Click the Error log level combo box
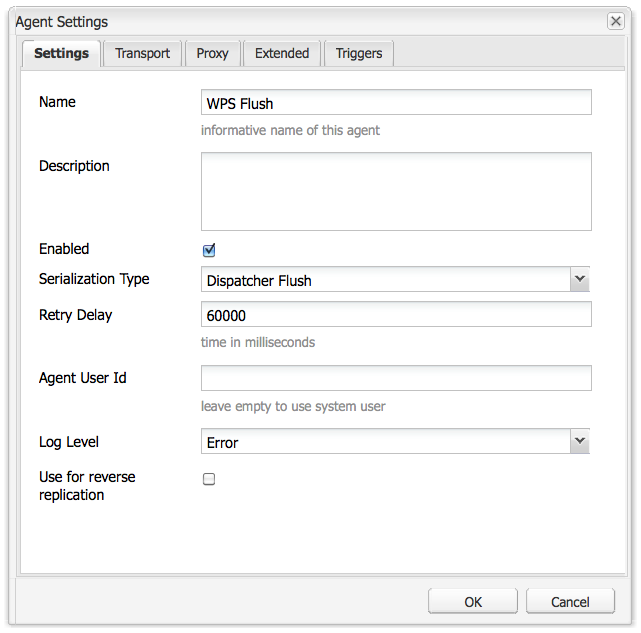Viewport: 641px width, 633px height. point(385,441)
